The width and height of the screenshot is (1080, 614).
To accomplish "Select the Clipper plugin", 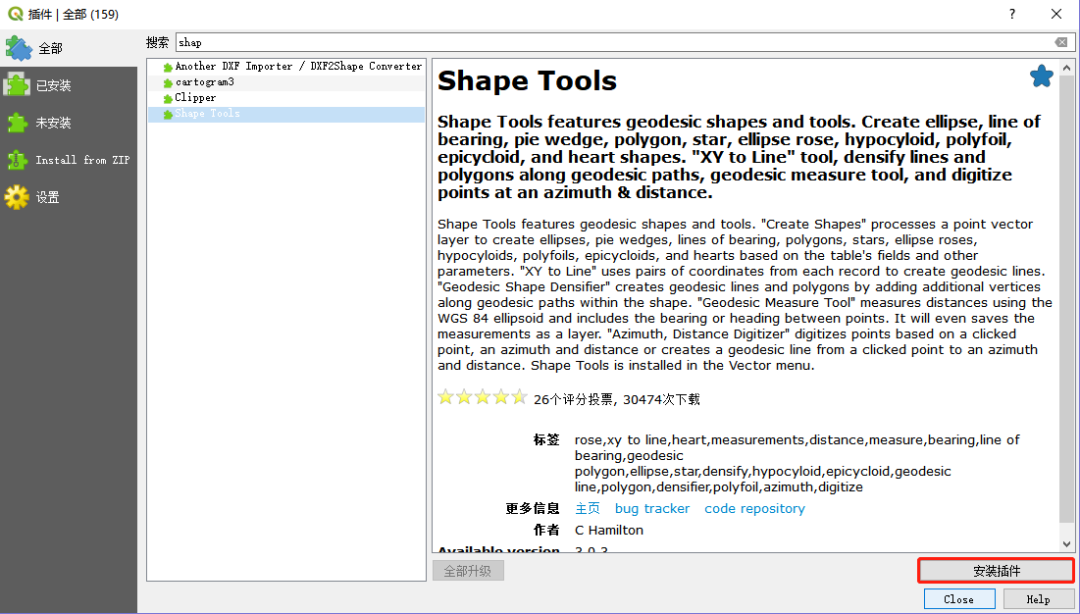I will click(287, 99).
